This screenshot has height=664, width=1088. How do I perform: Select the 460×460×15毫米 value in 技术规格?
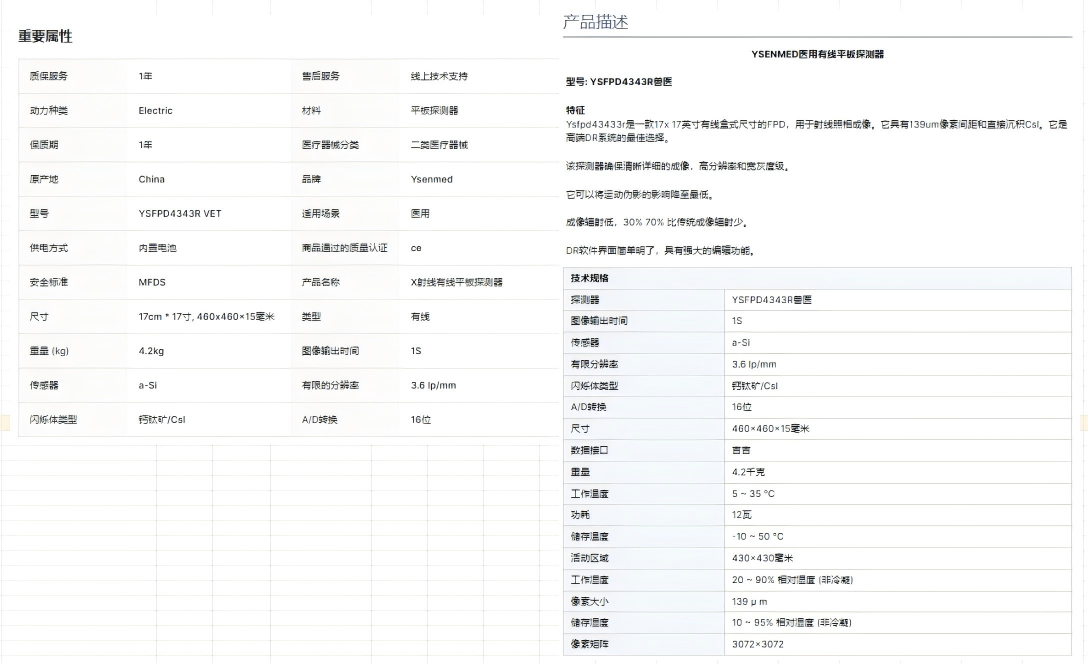(x=771, y=429)
